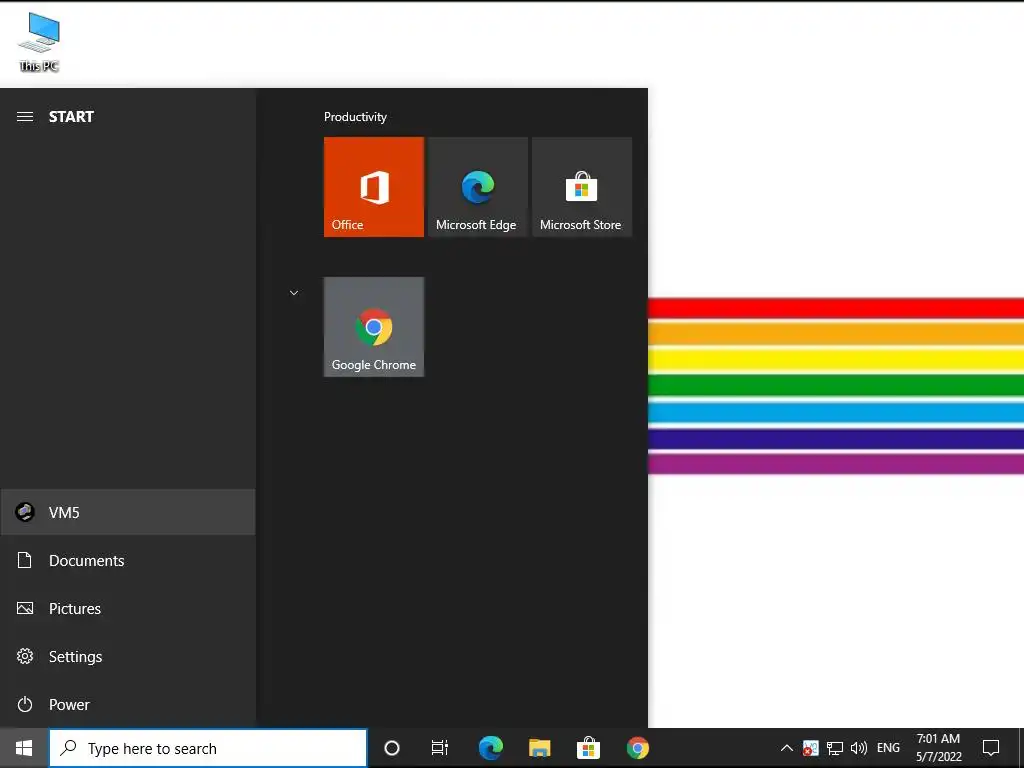Click the tray icon with red X badge
The height and width of the screenshot is (768, 1024).
tap(810, 748)
